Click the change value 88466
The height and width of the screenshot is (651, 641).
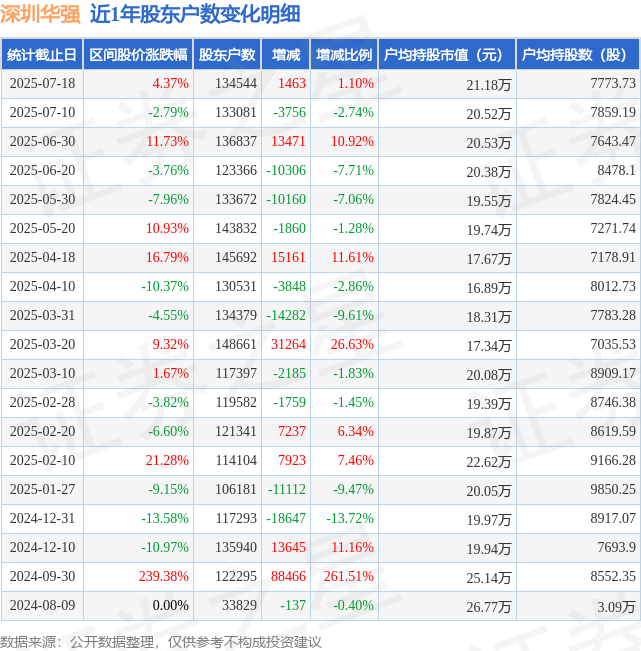tap(289, 576)
